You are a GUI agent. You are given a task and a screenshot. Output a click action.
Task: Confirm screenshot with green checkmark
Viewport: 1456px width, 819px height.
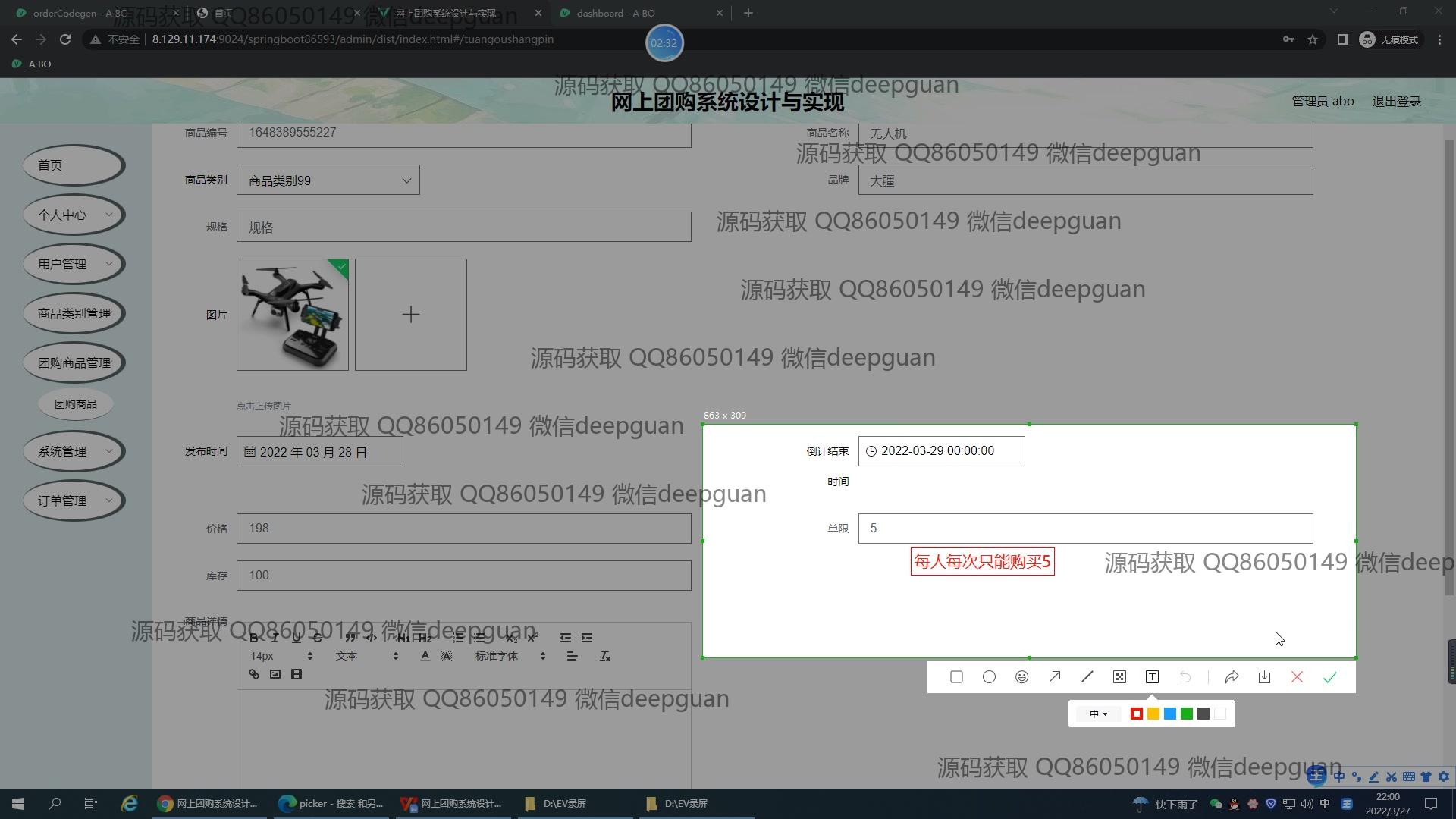coord(1329,677)
